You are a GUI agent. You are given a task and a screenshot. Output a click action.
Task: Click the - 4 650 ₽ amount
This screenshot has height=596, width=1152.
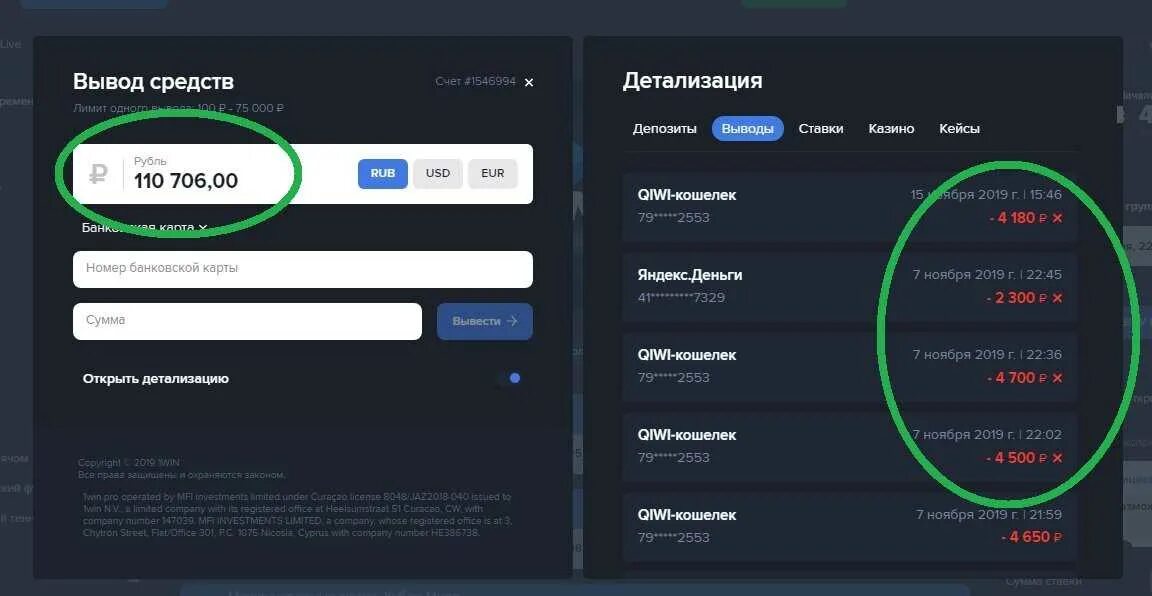(1032, 537)
